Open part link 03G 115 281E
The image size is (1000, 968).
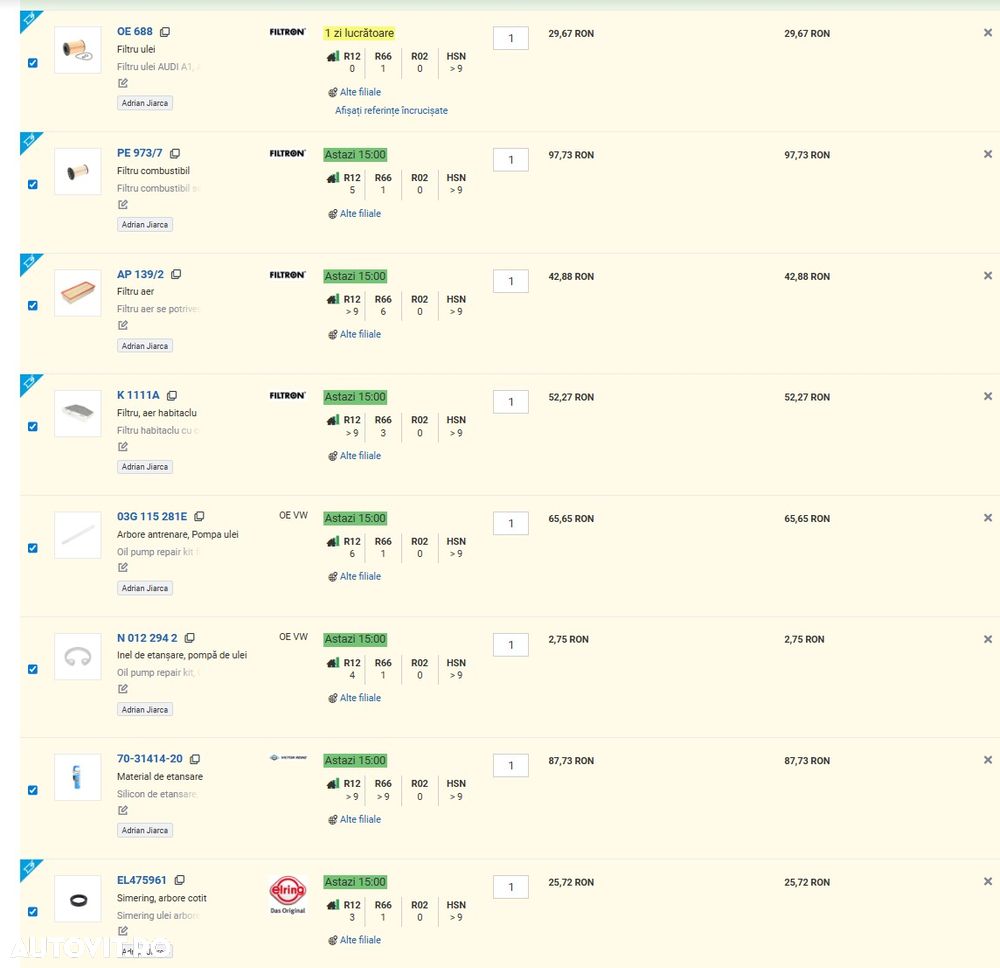[x=152, y=517]
